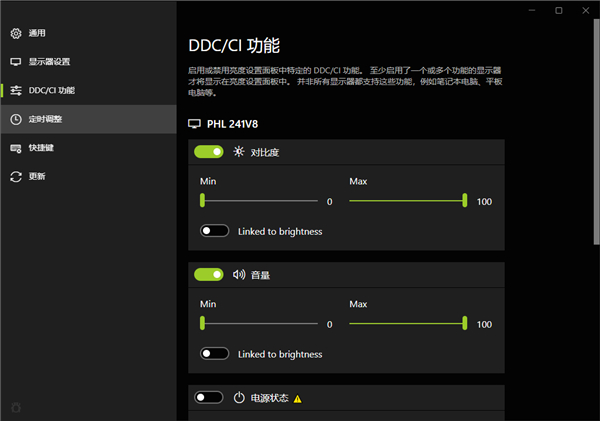Click the Linked to brightness label under 音量

(x=280, y=354)
